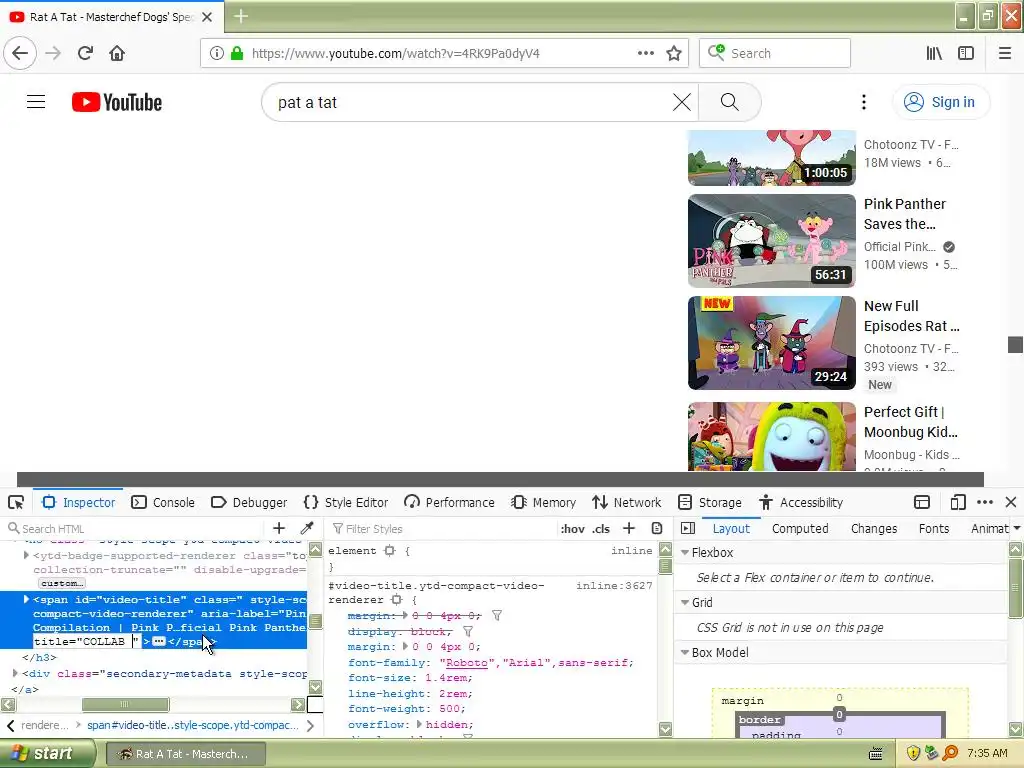Screen dimensions: 1024x768
Task: Open the Accessibility tab
Action: point(801,502)
